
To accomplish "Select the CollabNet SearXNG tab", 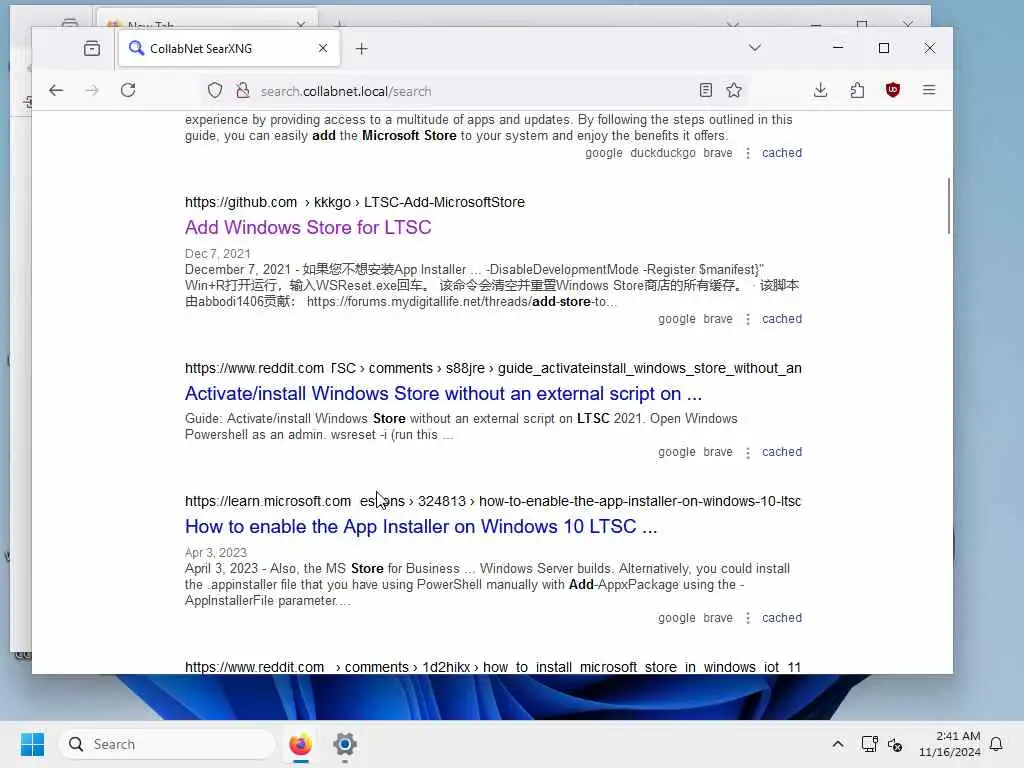I will 229,48.
